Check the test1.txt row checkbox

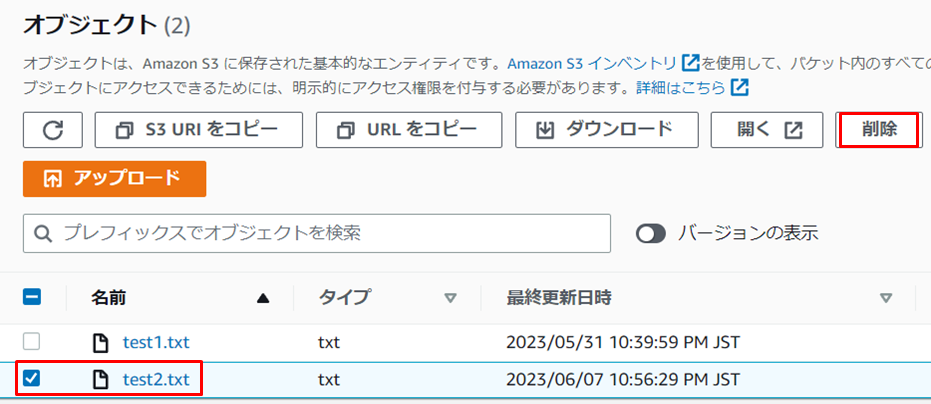point(32,343)
